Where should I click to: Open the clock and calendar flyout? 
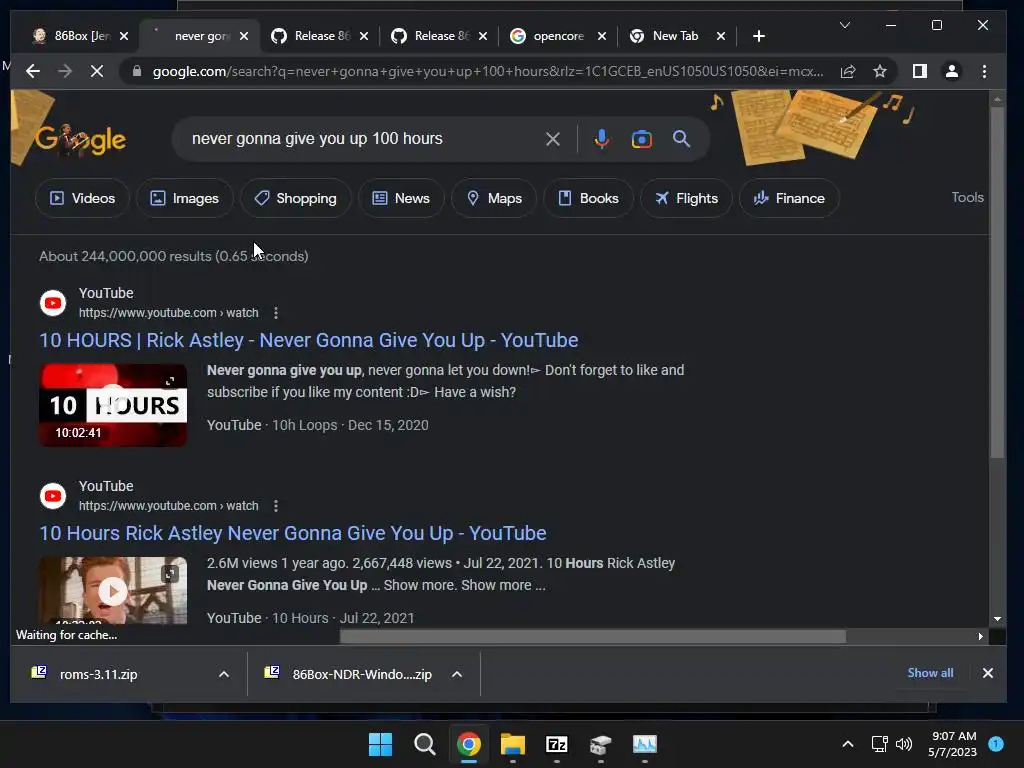(953, 744)
